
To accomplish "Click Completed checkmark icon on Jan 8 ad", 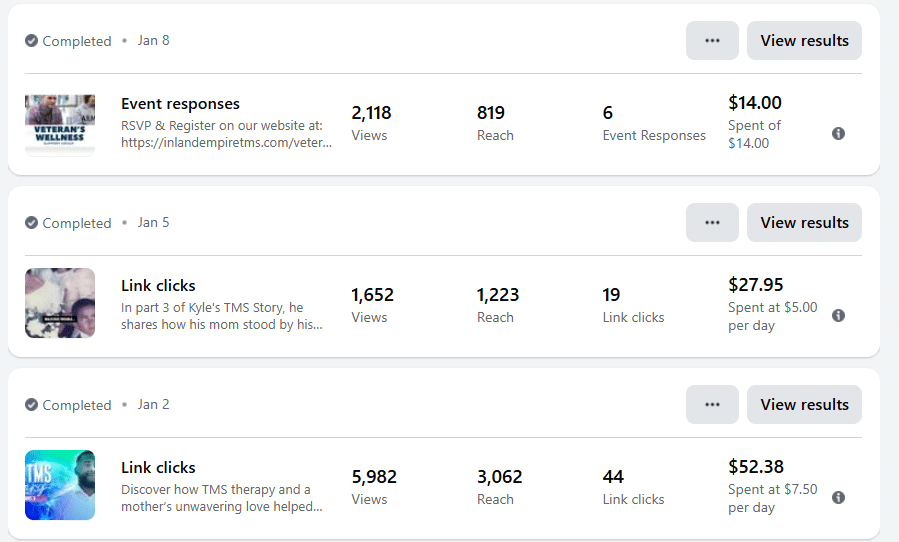I will pos(32,41).
